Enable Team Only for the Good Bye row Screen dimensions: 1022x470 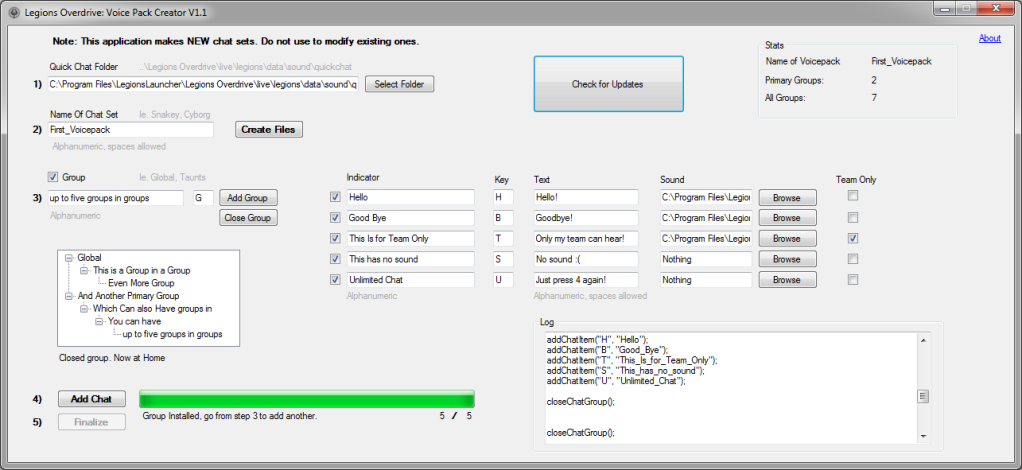853,217
